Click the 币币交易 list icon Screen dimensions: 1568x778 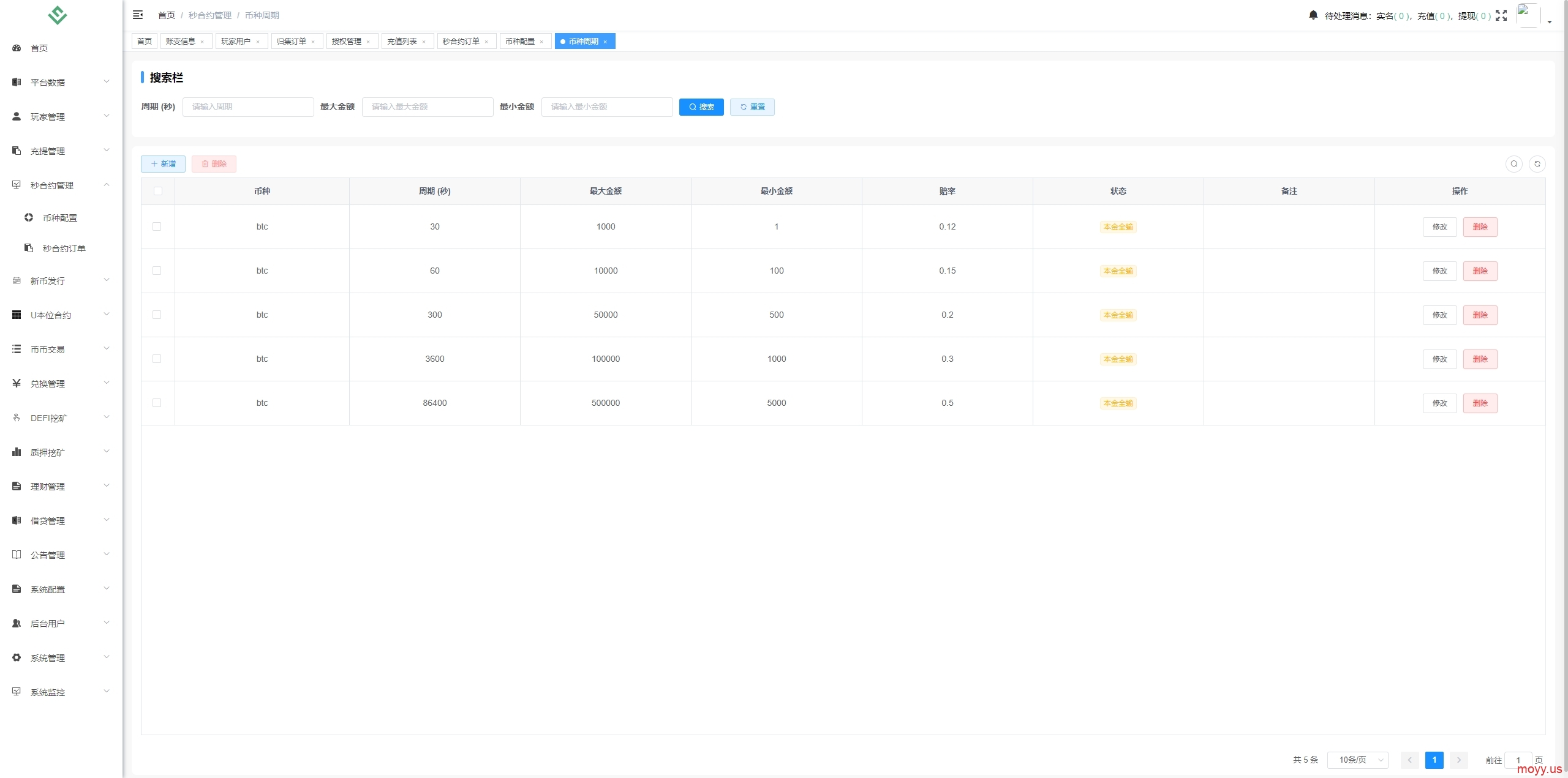[17, 349]
